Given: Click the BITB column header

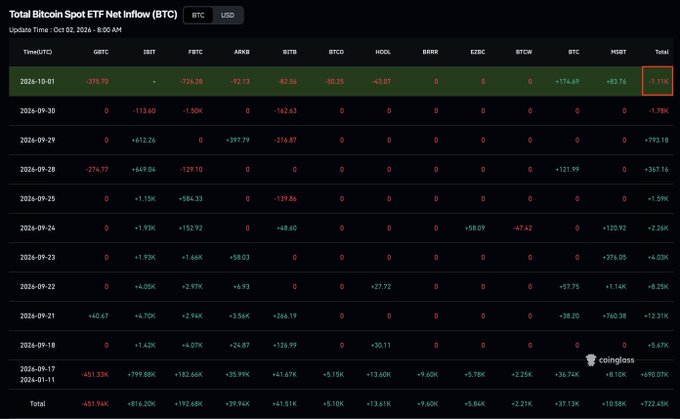Looking at the screenshot, I should point(290,52).
